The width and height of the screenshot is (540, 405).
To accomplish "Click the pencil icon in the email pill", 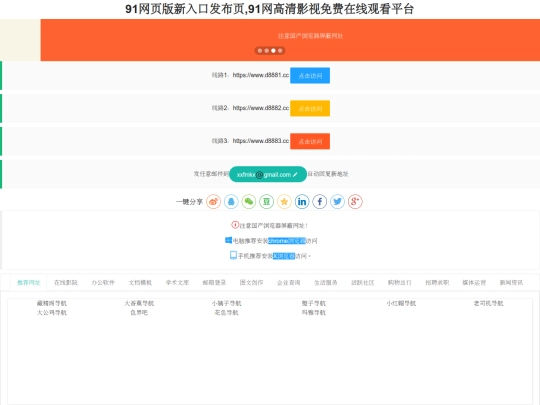I will pyautogui.click(x=295, y=175).
